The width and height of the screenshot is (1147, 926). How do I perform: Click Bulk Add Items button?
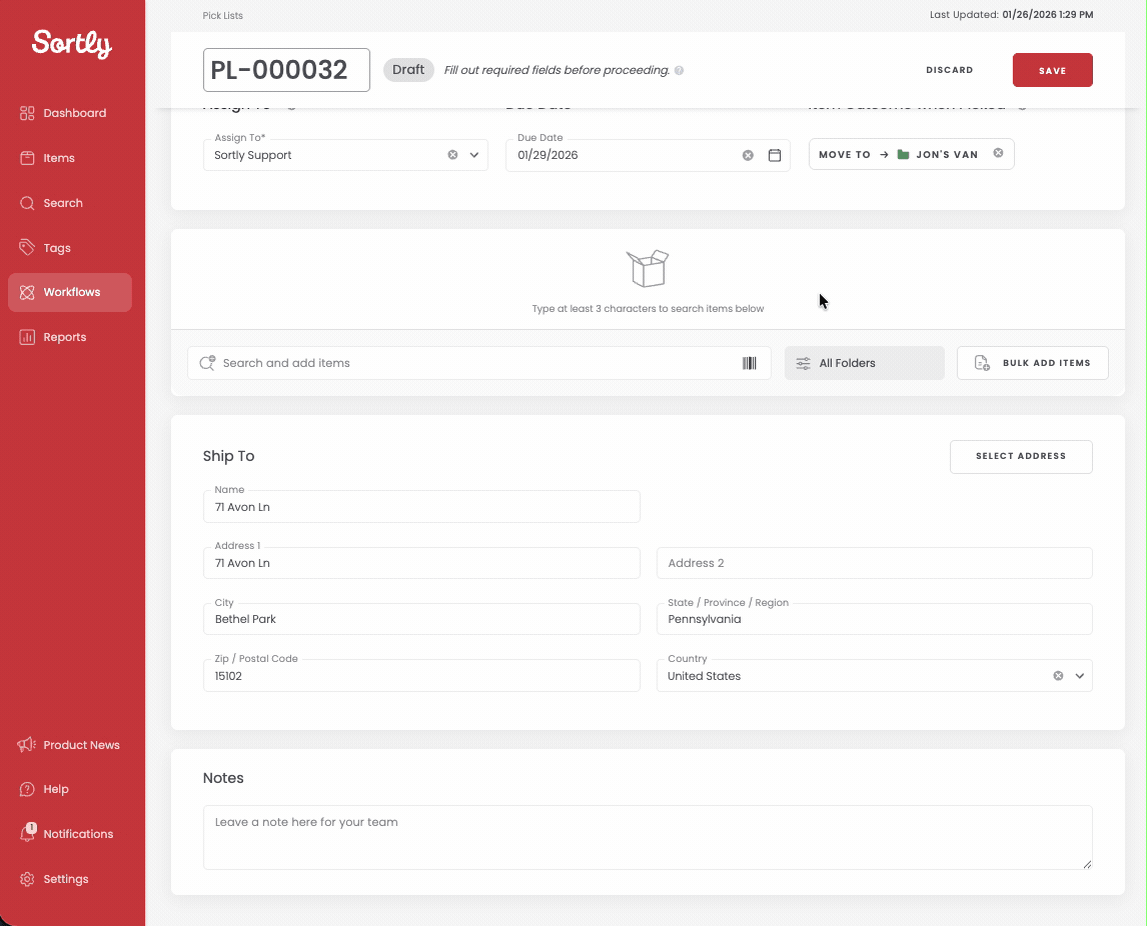click(1032, 363)
